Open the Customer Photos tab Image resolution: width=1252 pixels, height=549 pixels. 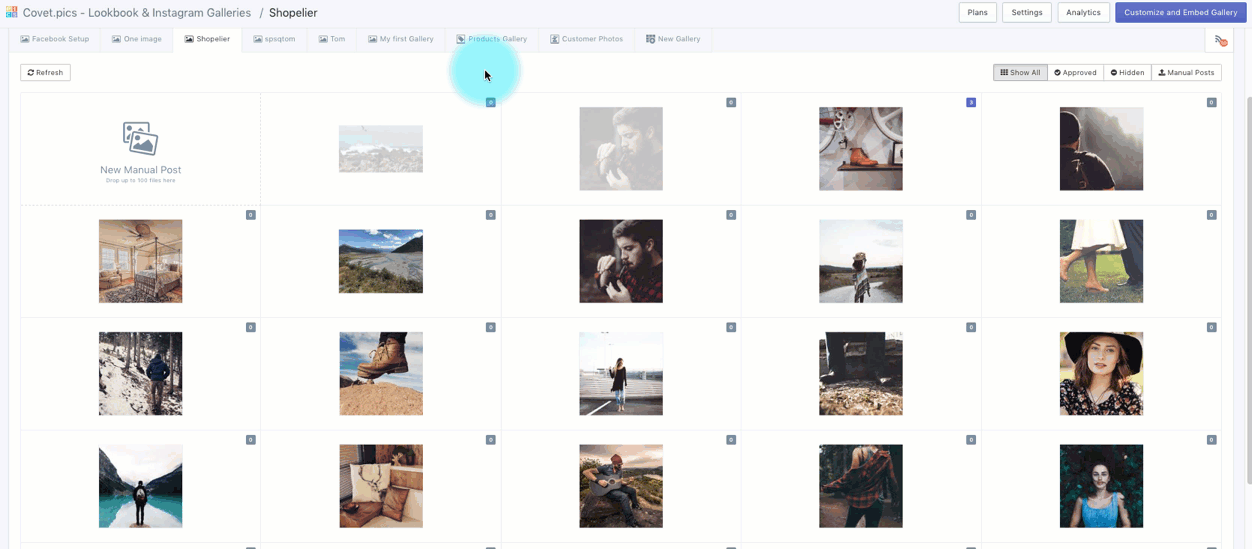point(586,39)
